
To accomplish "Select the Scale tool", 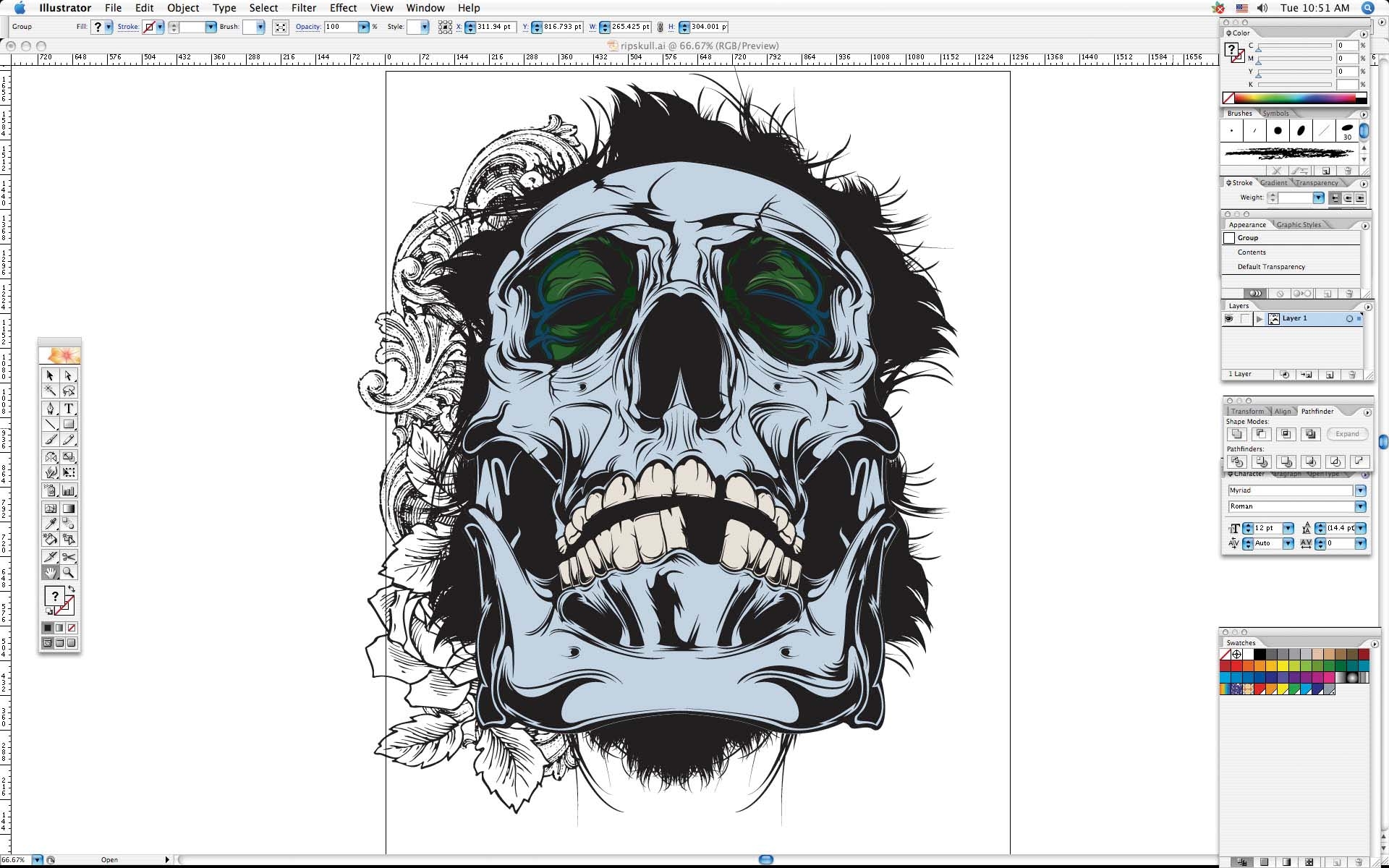I will [69, 457].
